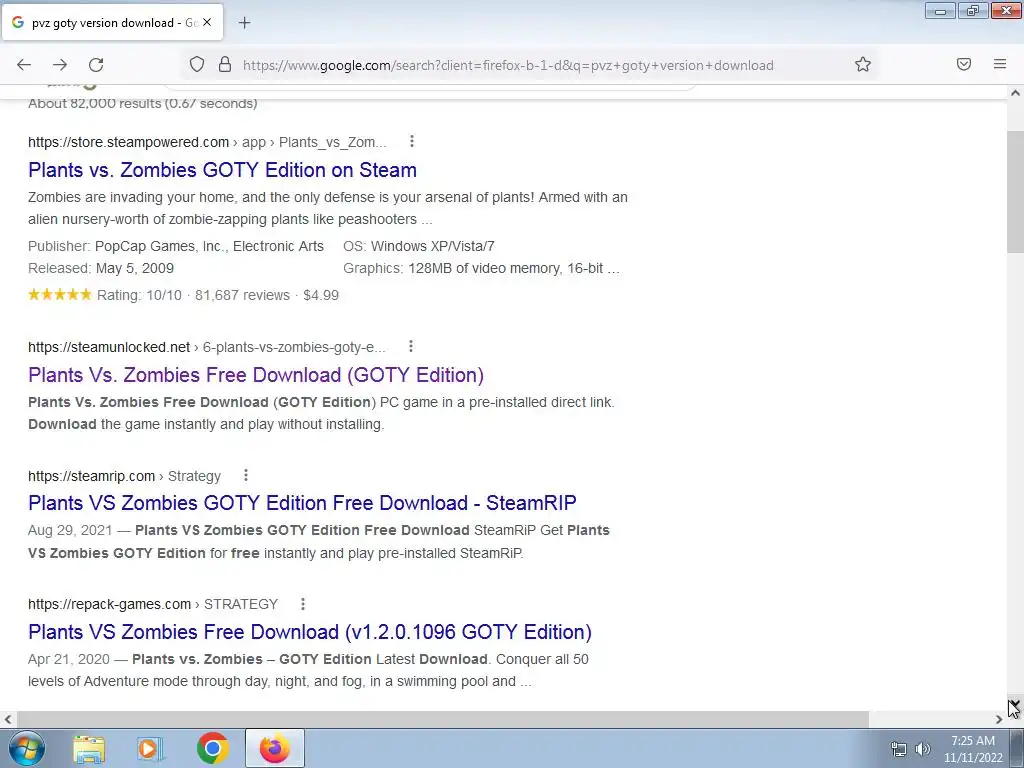1024x768 pixels.
Task: Open Google Chrome from the taskbar
Action: click(x=212, y=748)
